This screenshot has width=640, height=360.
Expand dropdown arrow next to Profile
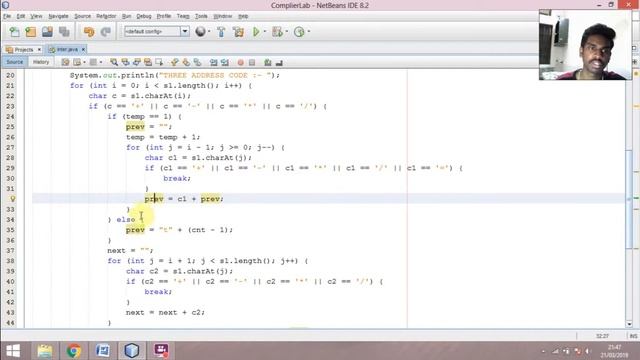point(309,31)
